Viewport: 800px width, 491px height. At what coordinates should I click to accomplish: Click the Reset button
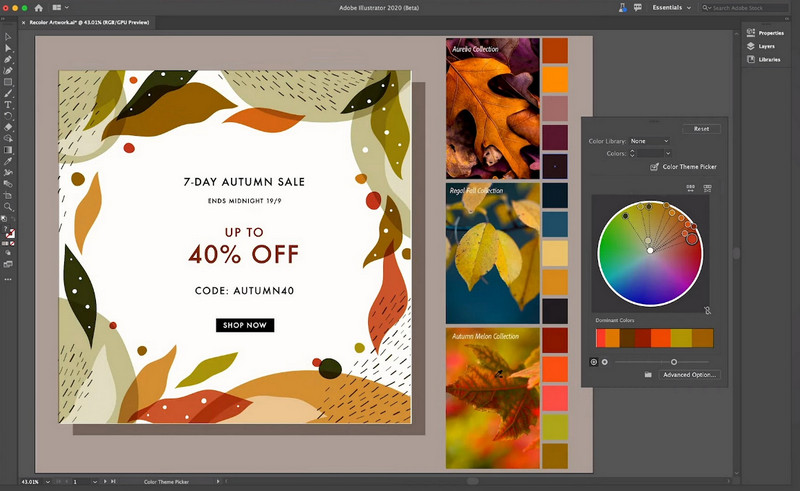(x=701, y=129)
